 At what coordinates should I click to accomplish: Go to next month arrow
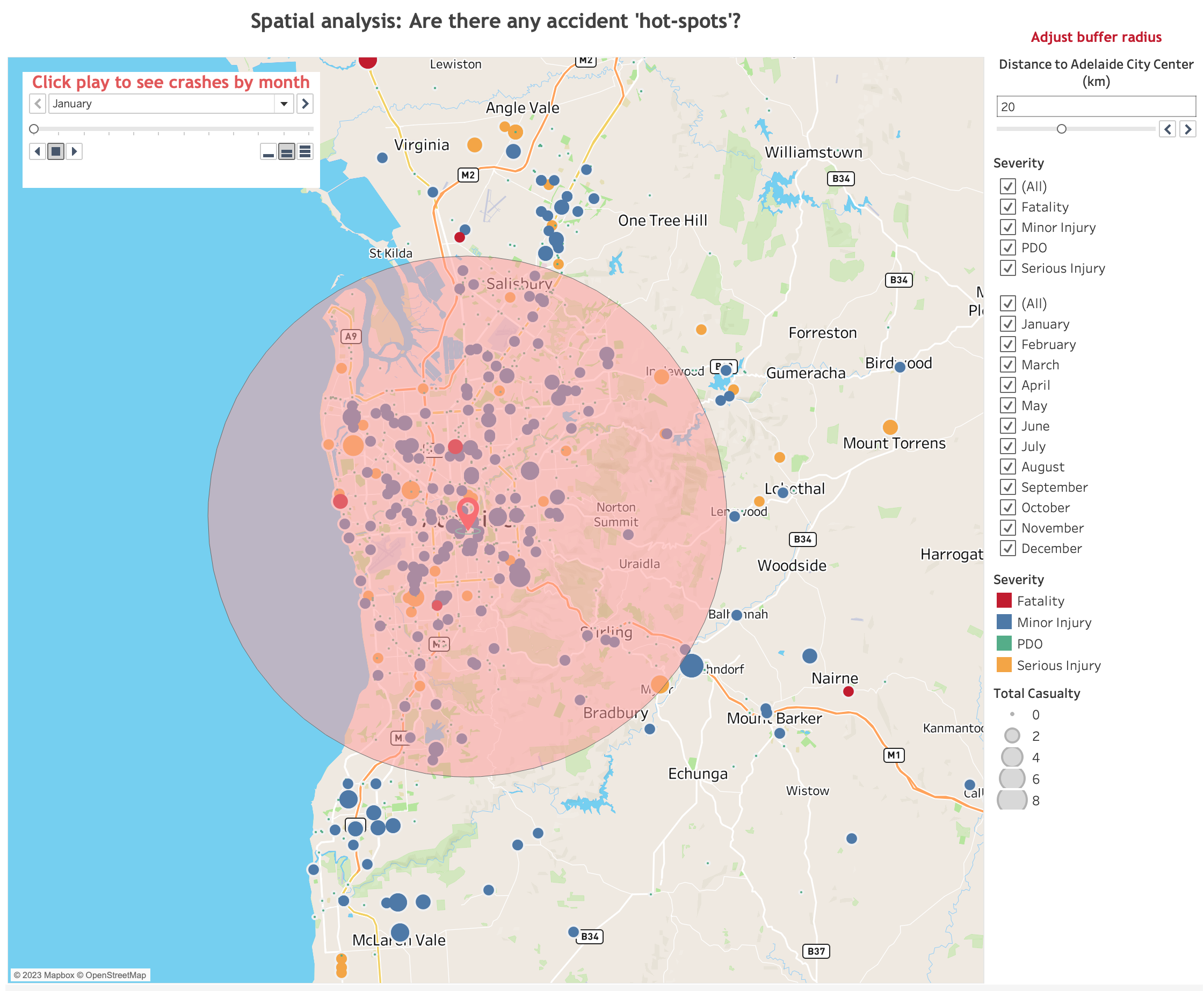305,104
